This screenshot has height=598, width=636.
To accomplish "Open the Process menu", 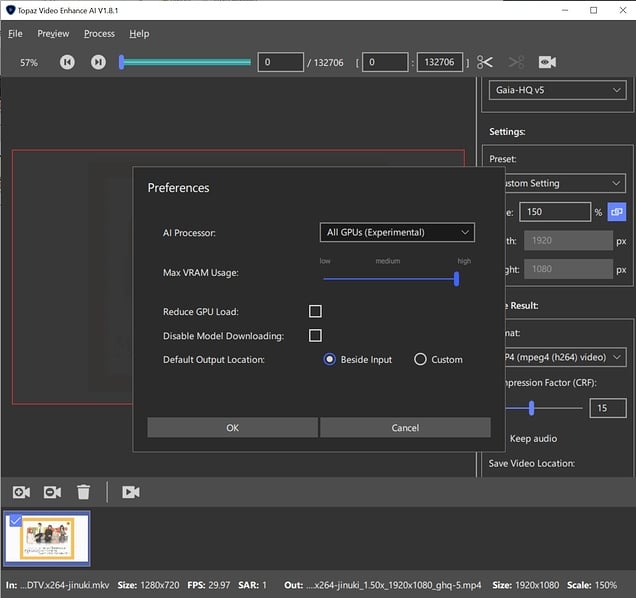I will tap(99, 33).
